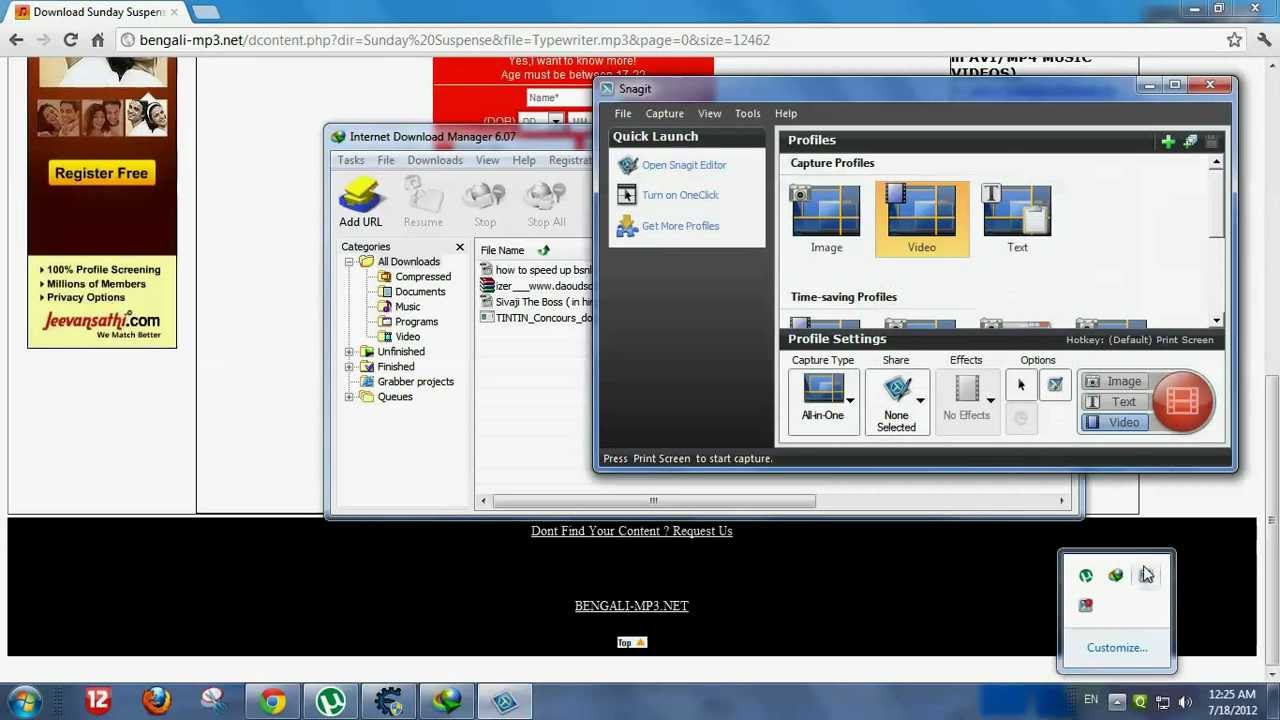Viewport: 1280px width, 720px height.
Task: Open the Share None Selected dropdown
Action: [896, 402]
